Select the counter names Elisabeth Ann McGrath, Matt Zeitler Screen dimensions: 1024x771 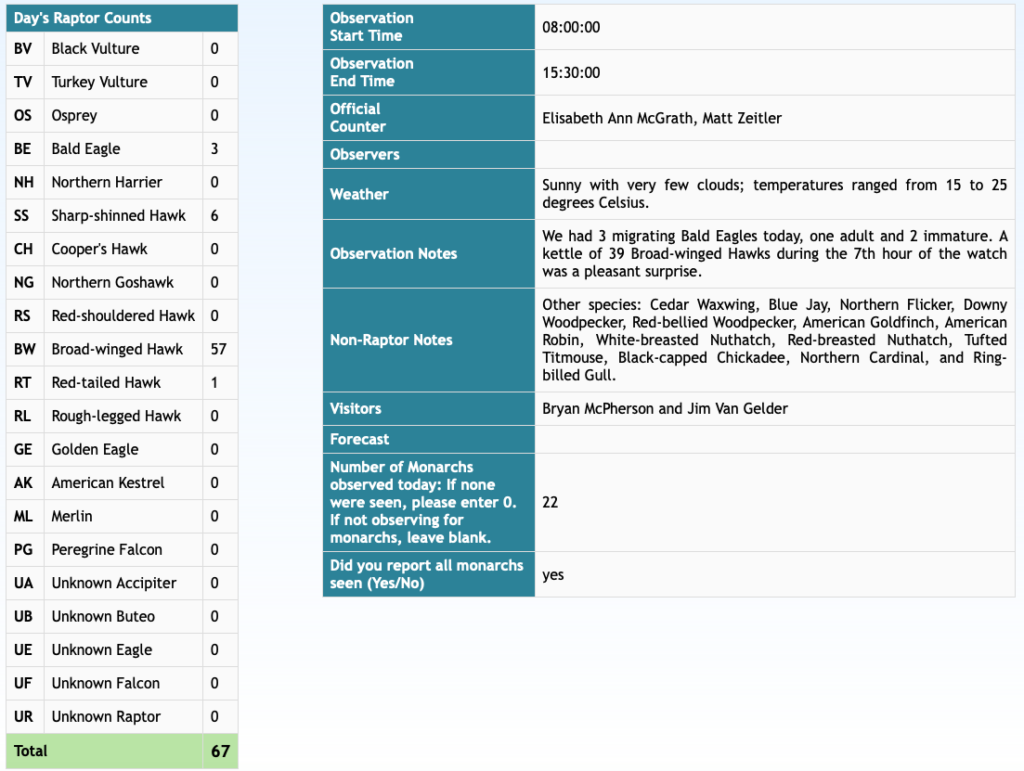coord(662,118)
